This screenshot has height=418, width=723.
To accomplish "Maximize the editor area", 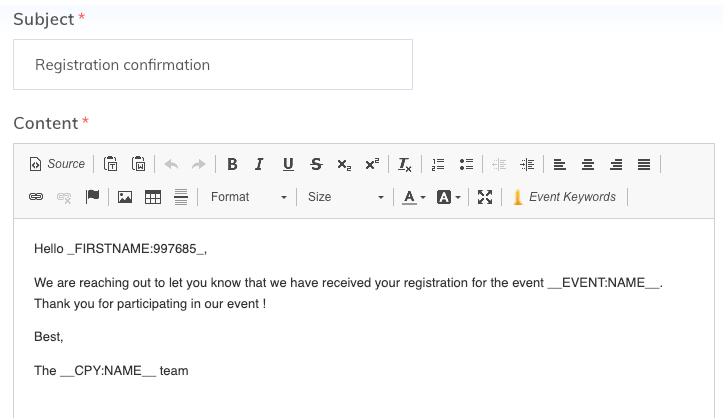I will 485,197.
